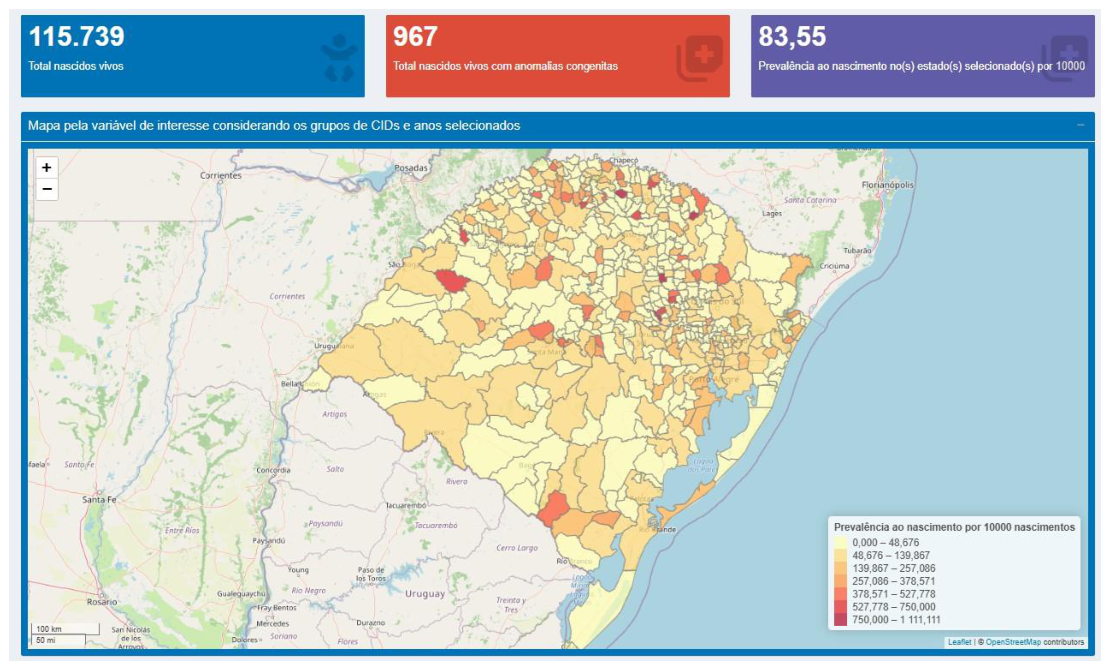Click the 115.739 total live births value
The width and height of the screenshot is (1109, 669).
[x=76, y=36]
